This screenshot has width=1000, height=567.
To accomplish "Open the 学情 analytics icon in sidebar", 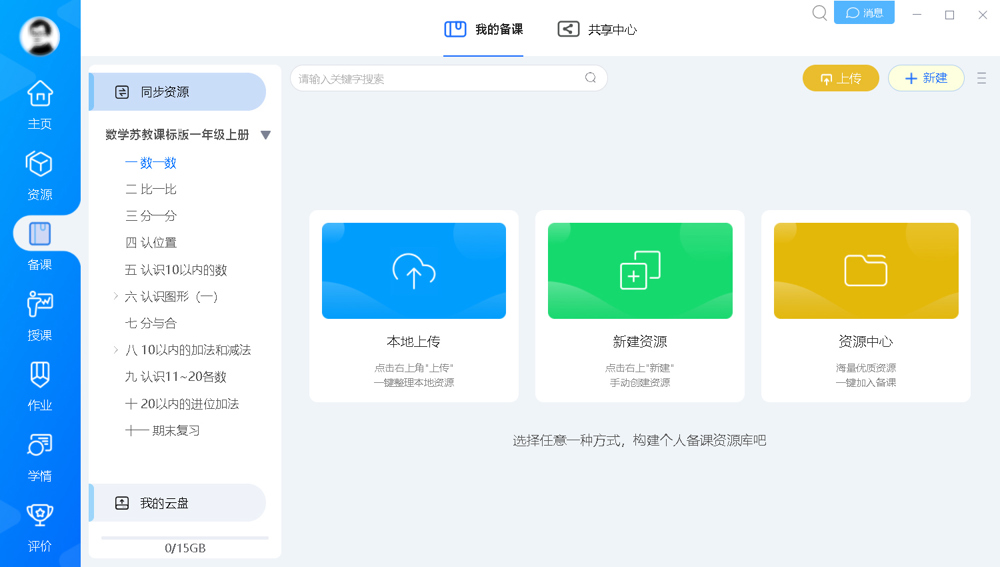I will (x=40, y=446).
